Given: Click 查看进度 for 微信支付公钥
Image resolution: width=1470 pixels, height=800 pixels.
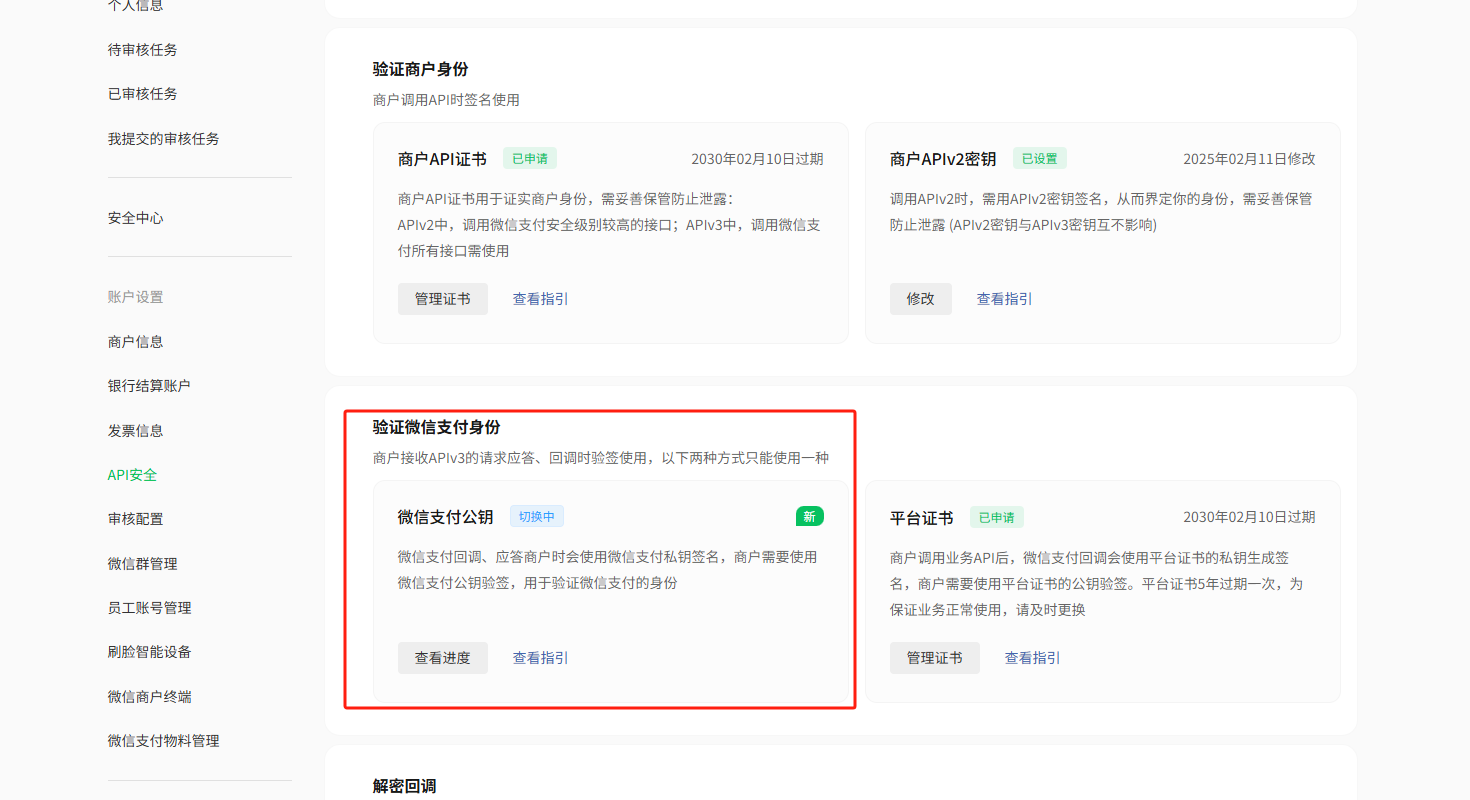Looking at the screenshot, I should [442, 658].
